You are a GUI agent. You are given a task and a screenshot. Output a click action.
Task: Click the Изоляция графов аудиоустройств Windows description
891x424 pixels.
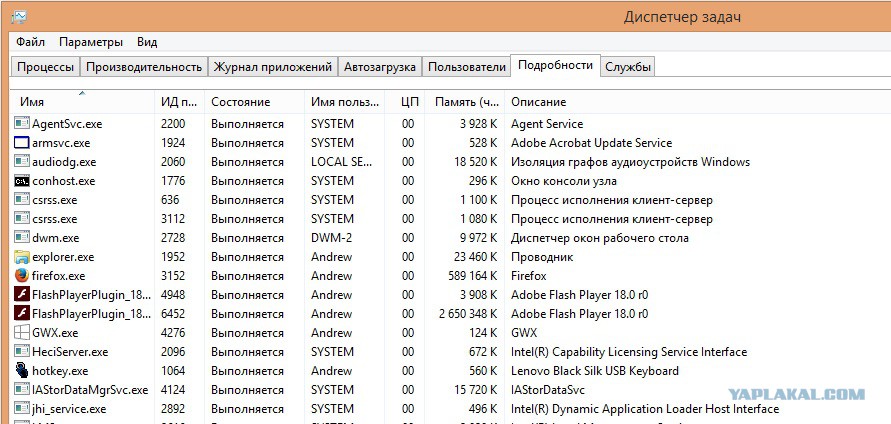[630, 161]
